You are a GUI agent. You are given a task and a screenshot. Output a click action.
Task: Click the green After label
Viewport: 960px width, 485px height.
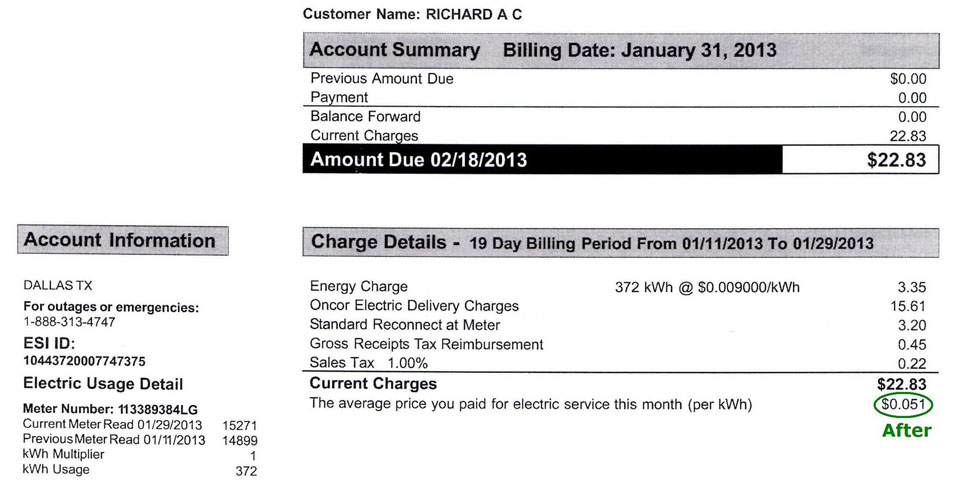pos(906,430)
